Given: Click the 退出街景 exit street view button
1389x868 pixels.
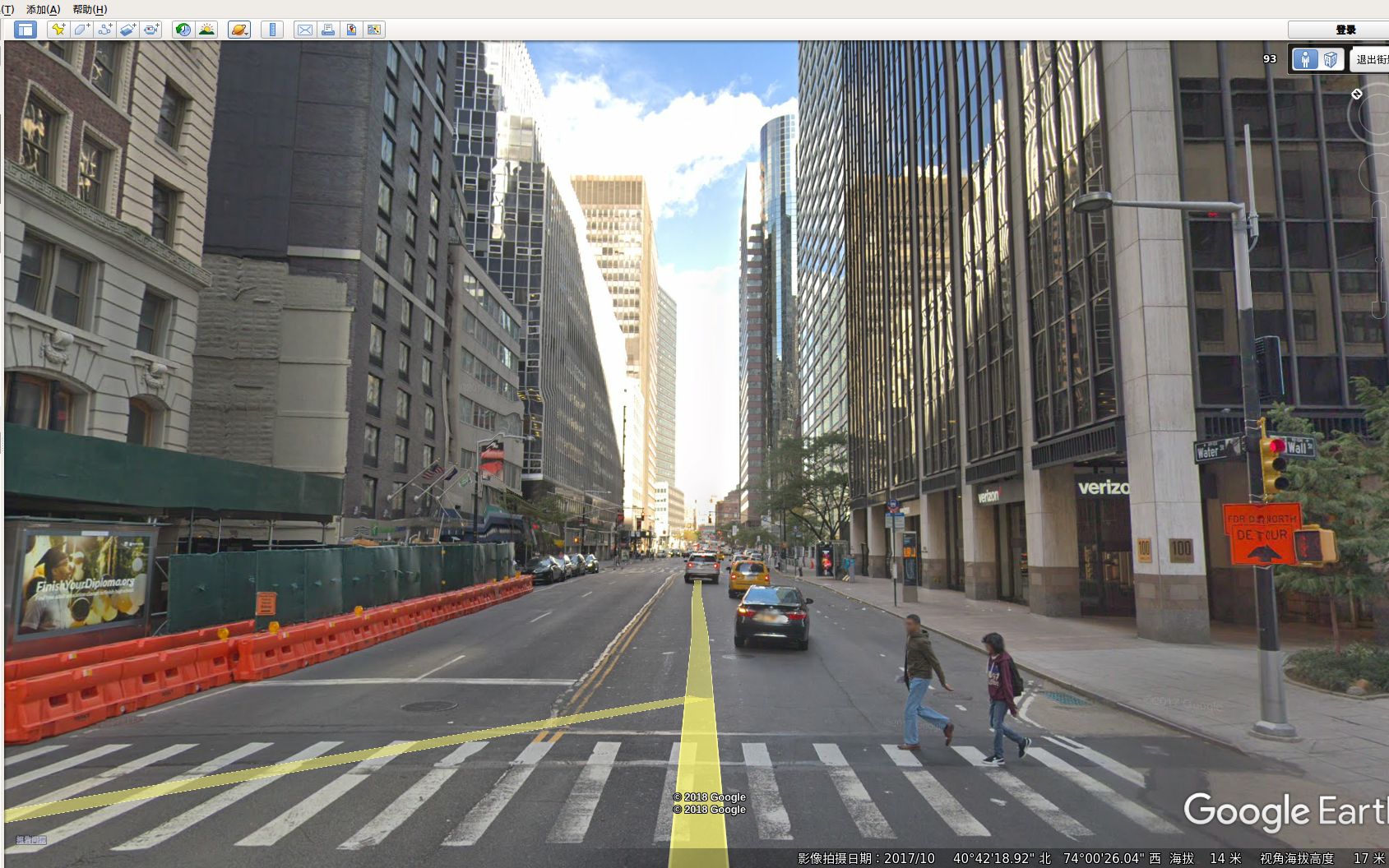Looking at the screenshot, I should tap(1370, 59).
